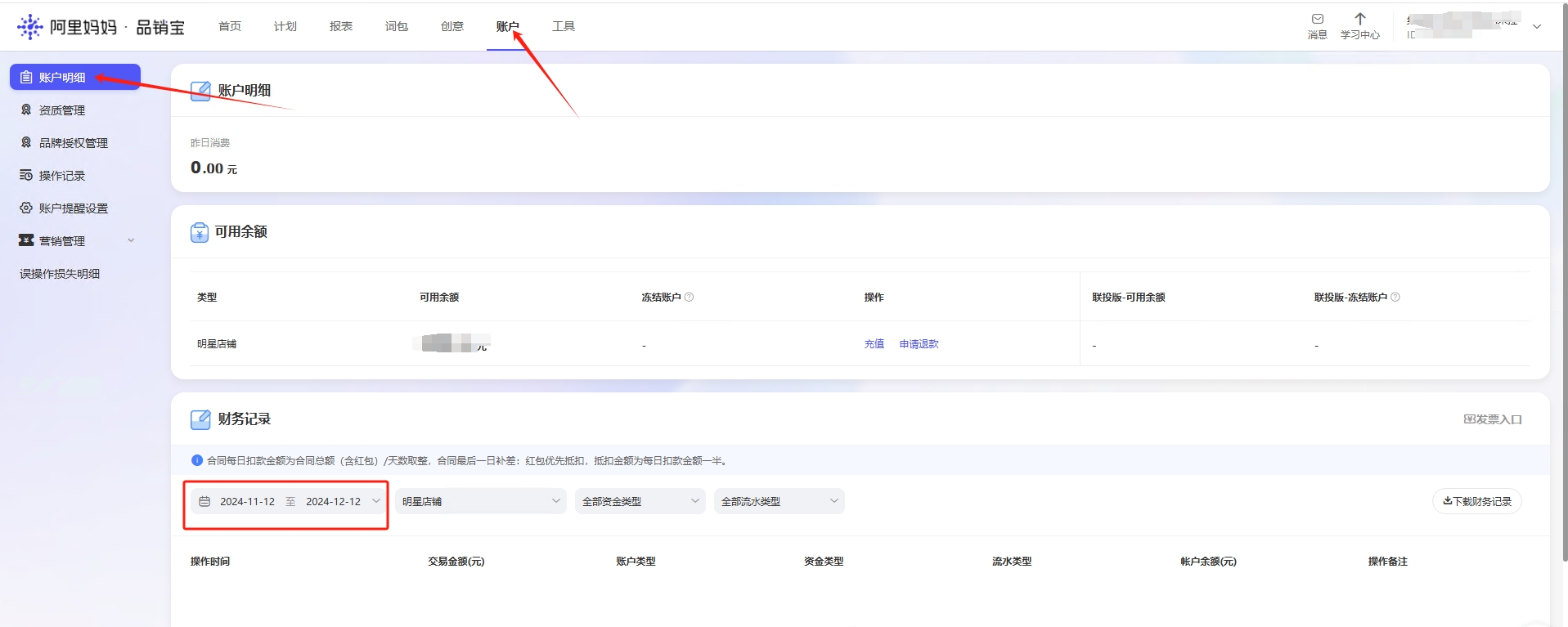This screenshot has height=627, width=1568.
Task: Click the start date 2024-11-12 field
Action: [247, 501]
